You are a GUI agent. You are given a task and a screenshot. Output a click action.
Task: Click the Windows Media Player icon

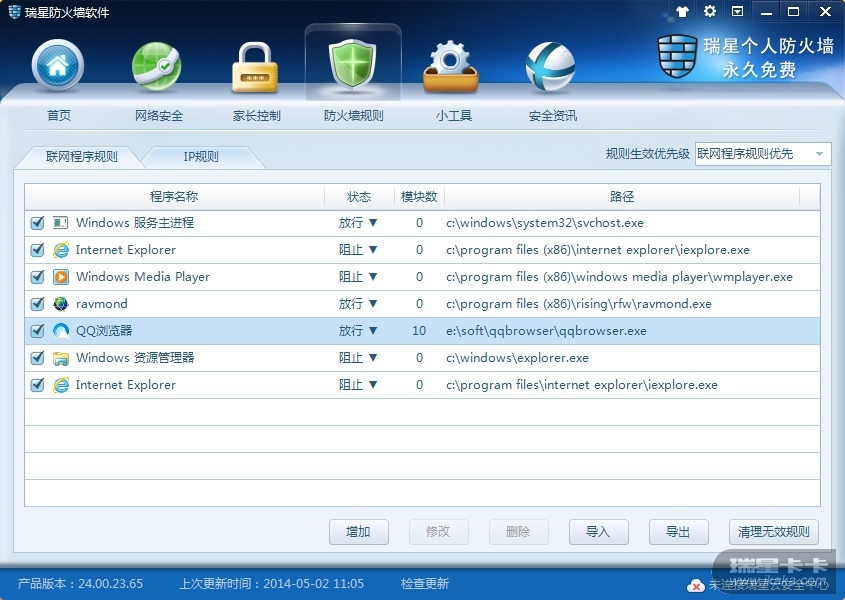coord(61,277)
